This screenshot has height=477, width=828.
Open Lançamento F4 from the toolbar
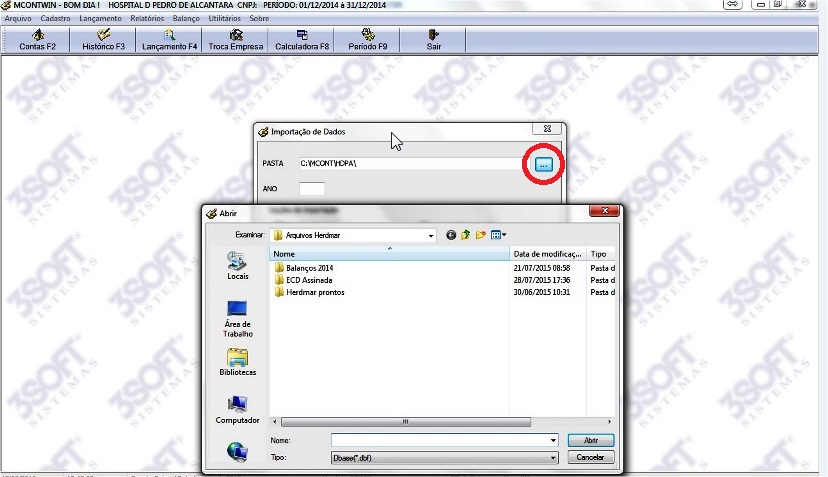pos(169,40)
